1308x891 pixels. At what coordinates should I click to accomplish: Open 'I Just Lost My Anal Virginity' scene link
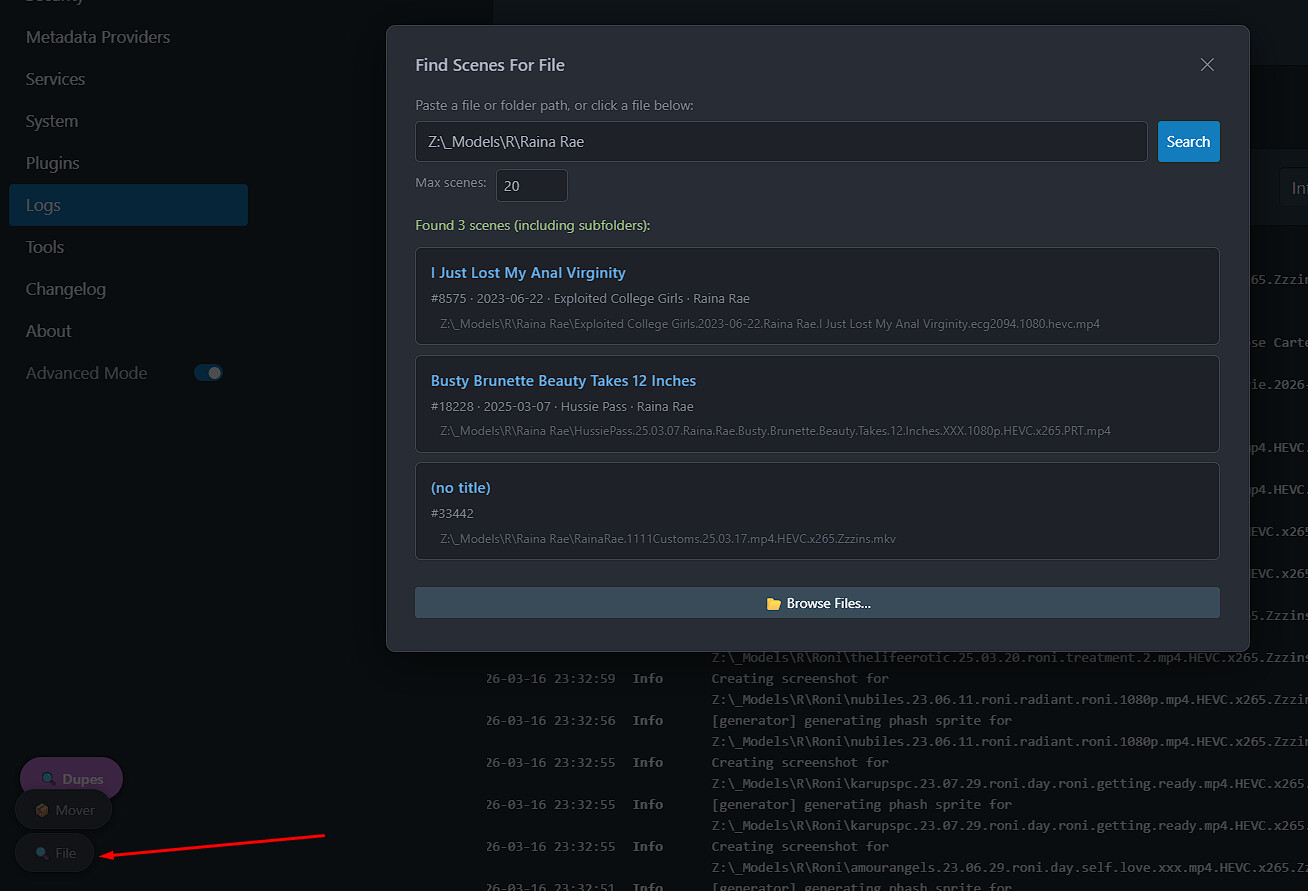(528, 273)
